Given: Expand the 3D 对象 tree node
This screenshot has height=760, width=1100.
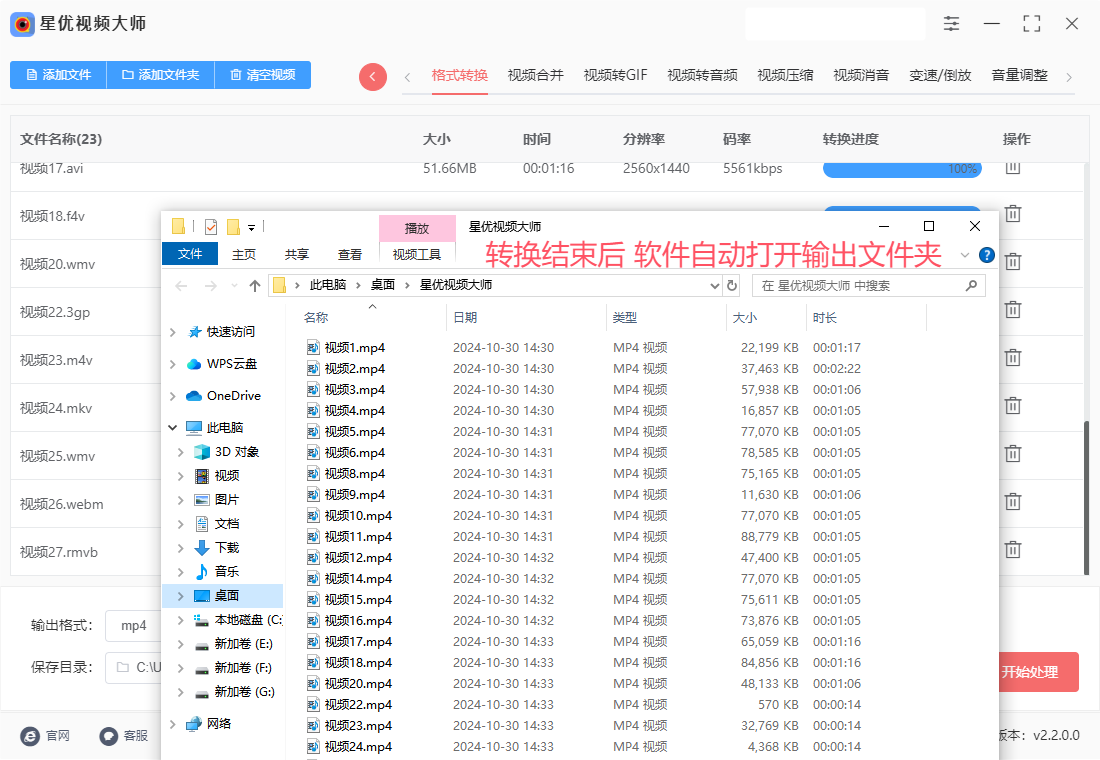Looking at the screenshot, I should (181, 452).
